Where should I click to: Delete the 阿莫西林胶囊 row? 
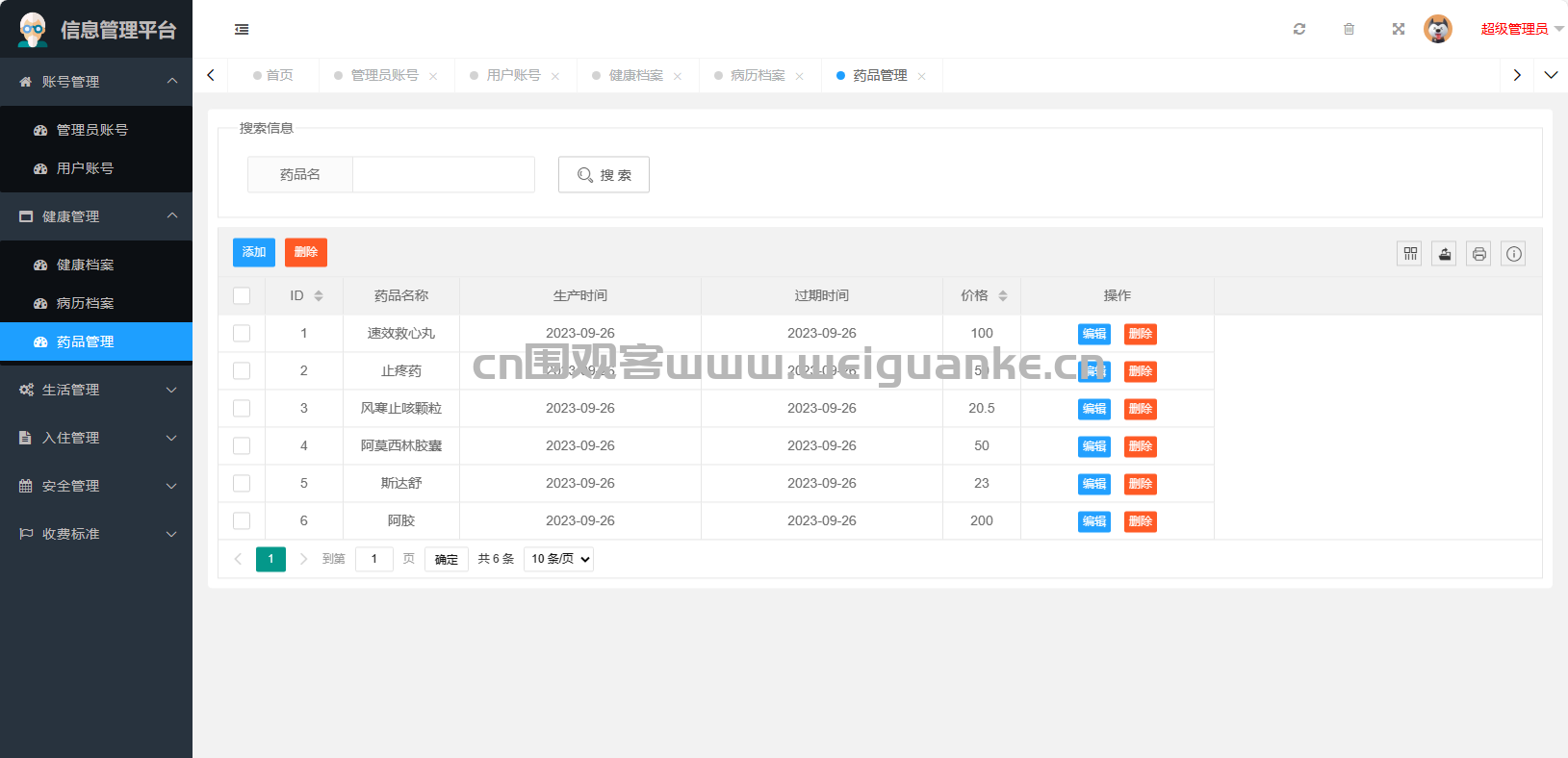pos(1141,446)
